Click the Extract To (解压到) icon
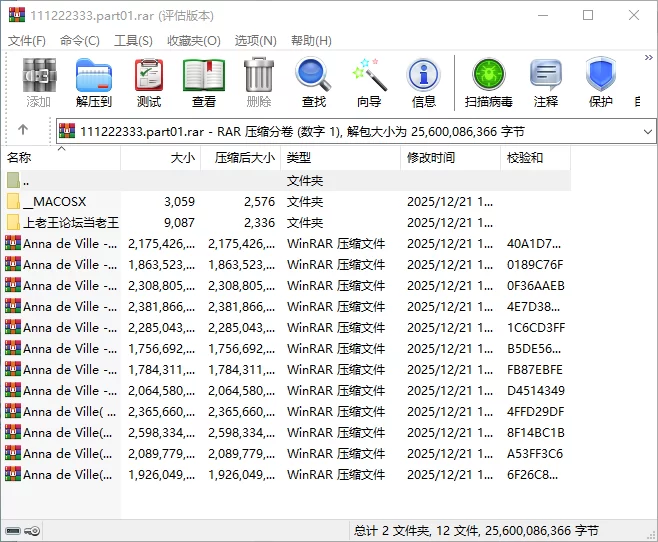Image resolution: width=658 pixels, height=542 pixels. click(x=94, y=83)
